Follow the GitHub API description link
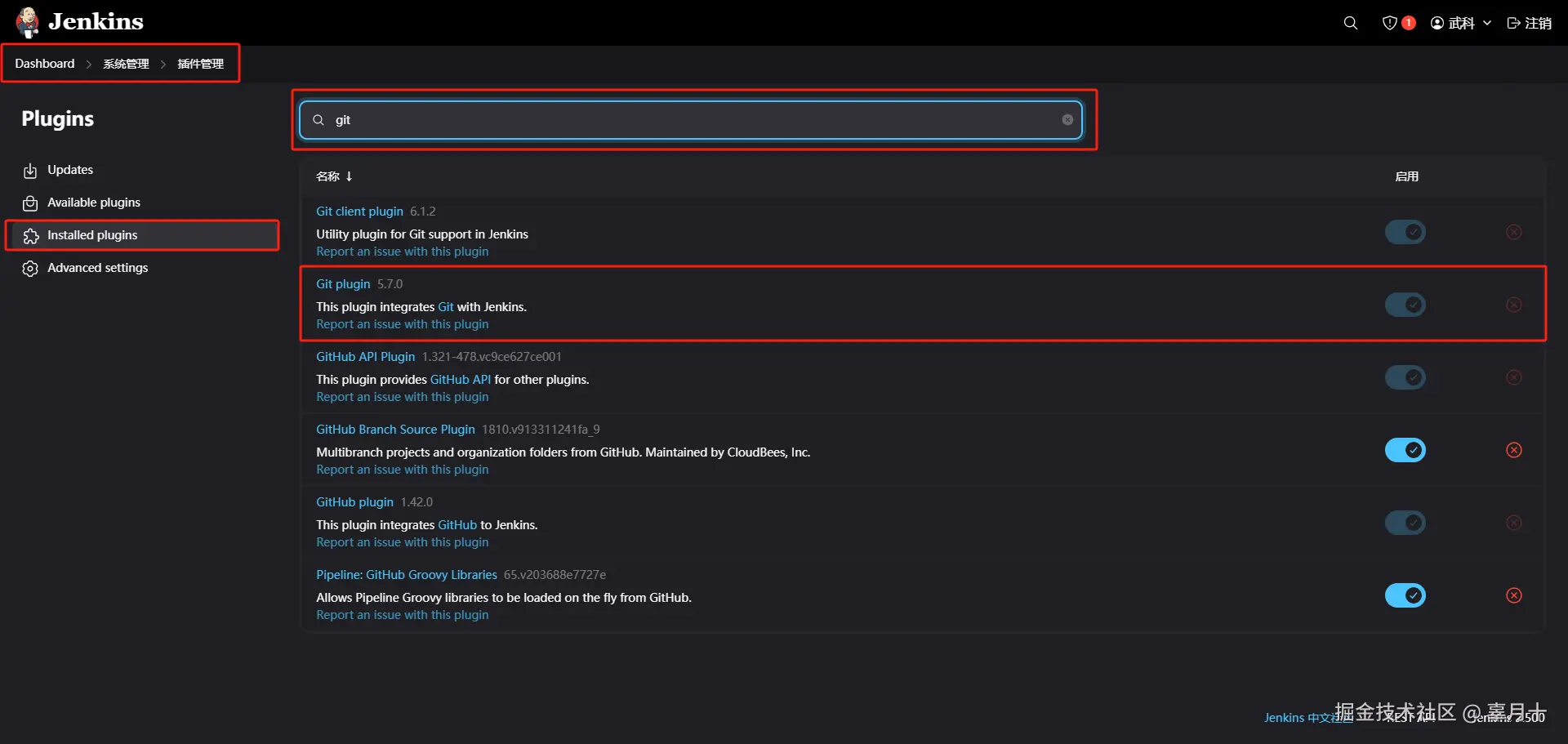The image size is (1568, 744). tap(461, 380)
